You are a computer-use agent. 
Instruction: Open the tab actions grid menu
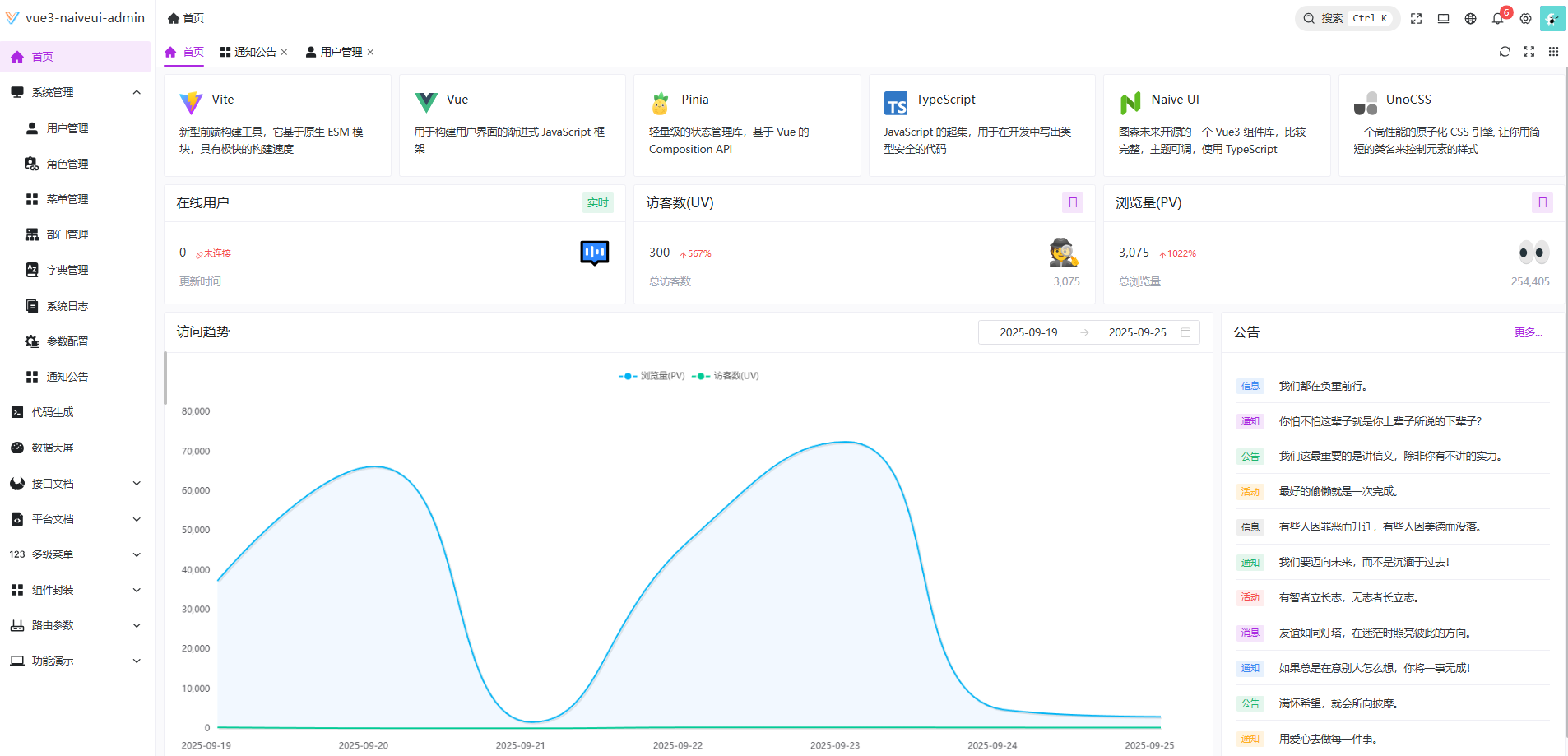pyautogui.click(x=1554, y=52)
